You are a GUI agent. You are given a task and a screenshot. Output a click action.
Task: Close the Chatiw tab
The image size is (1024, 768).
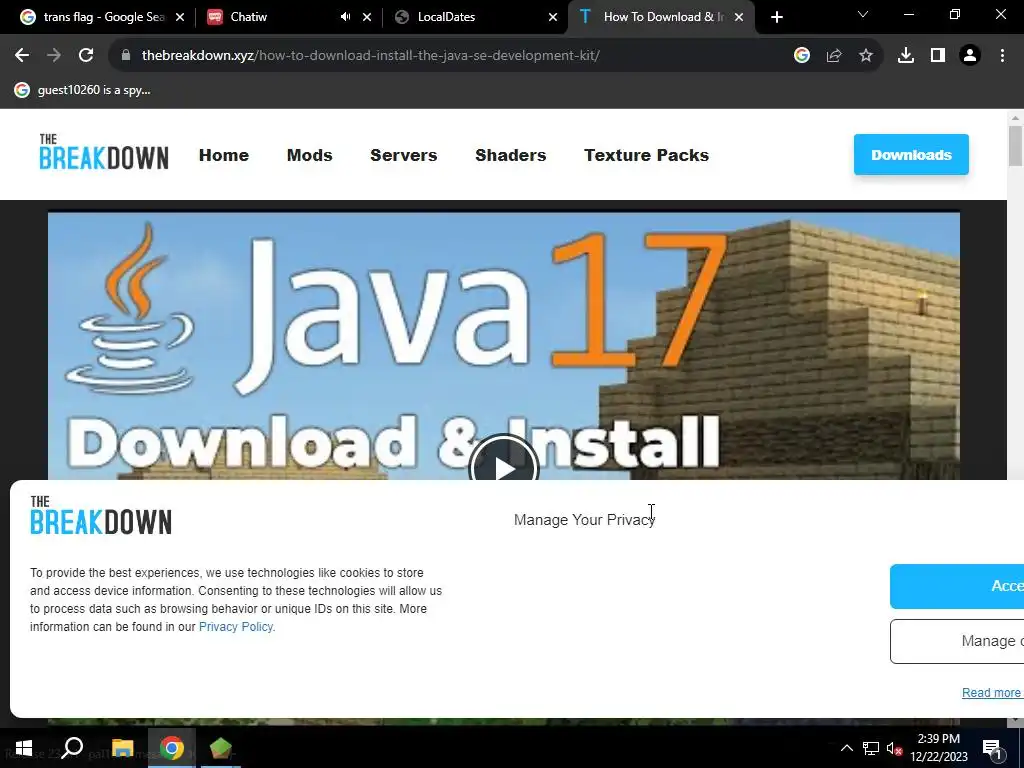click(x=367, y=17)
